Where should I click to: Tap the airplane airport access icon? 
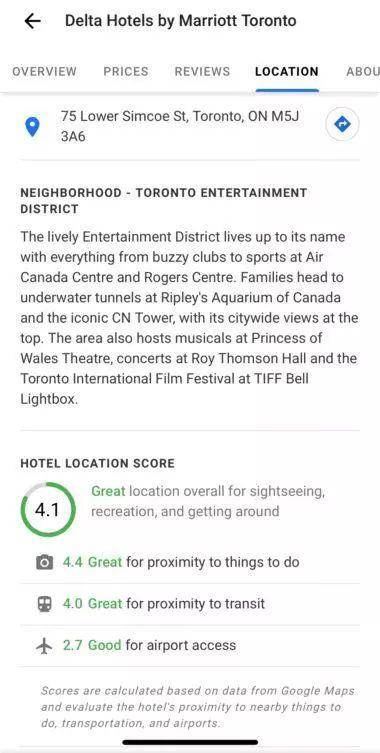[x=45, y=645]
